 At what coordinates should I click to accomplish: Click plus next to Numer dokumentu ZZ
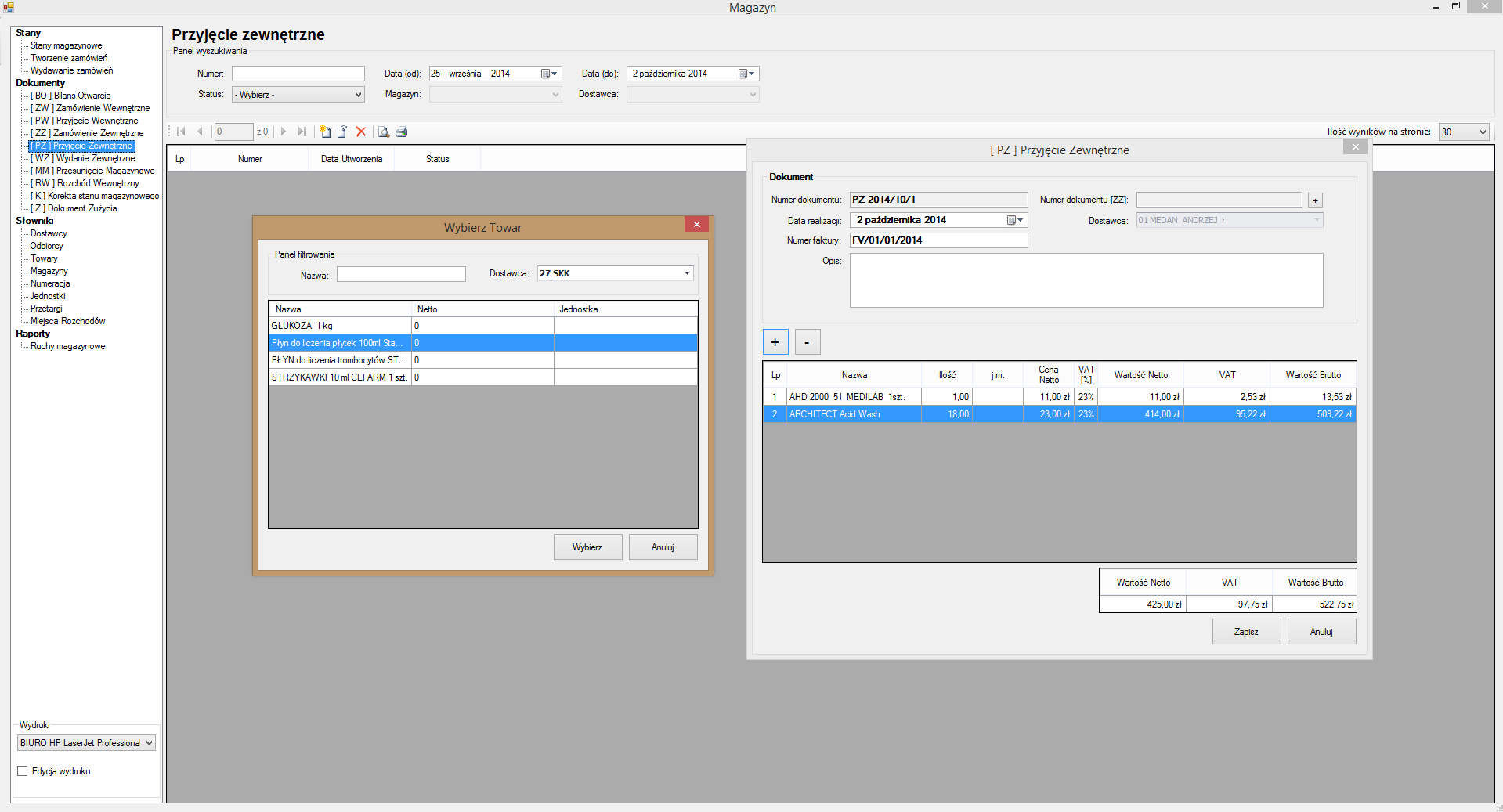click(x=1316, y=200)
